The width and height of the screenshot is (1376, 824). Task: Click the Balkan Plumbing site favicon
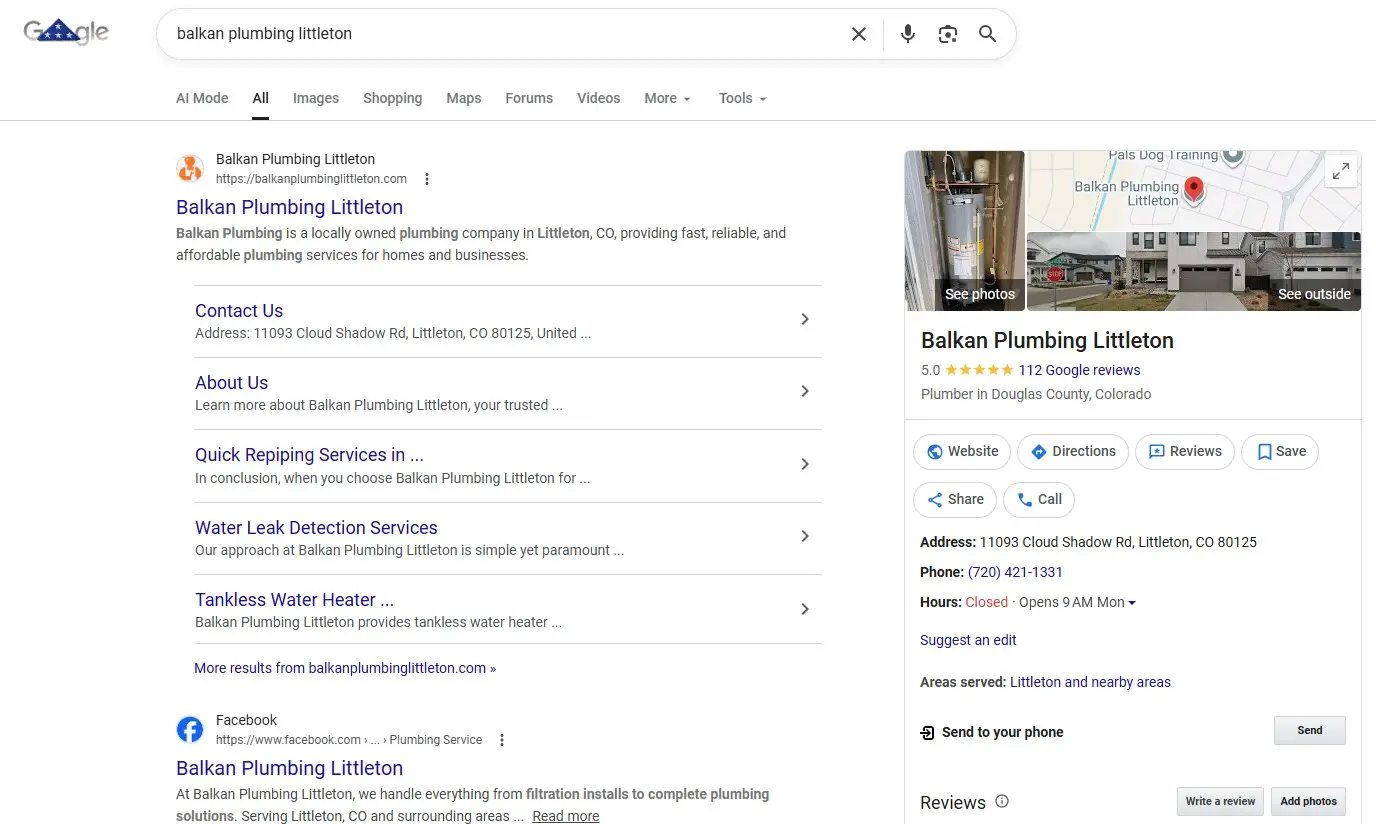click(x=190, y=169)
